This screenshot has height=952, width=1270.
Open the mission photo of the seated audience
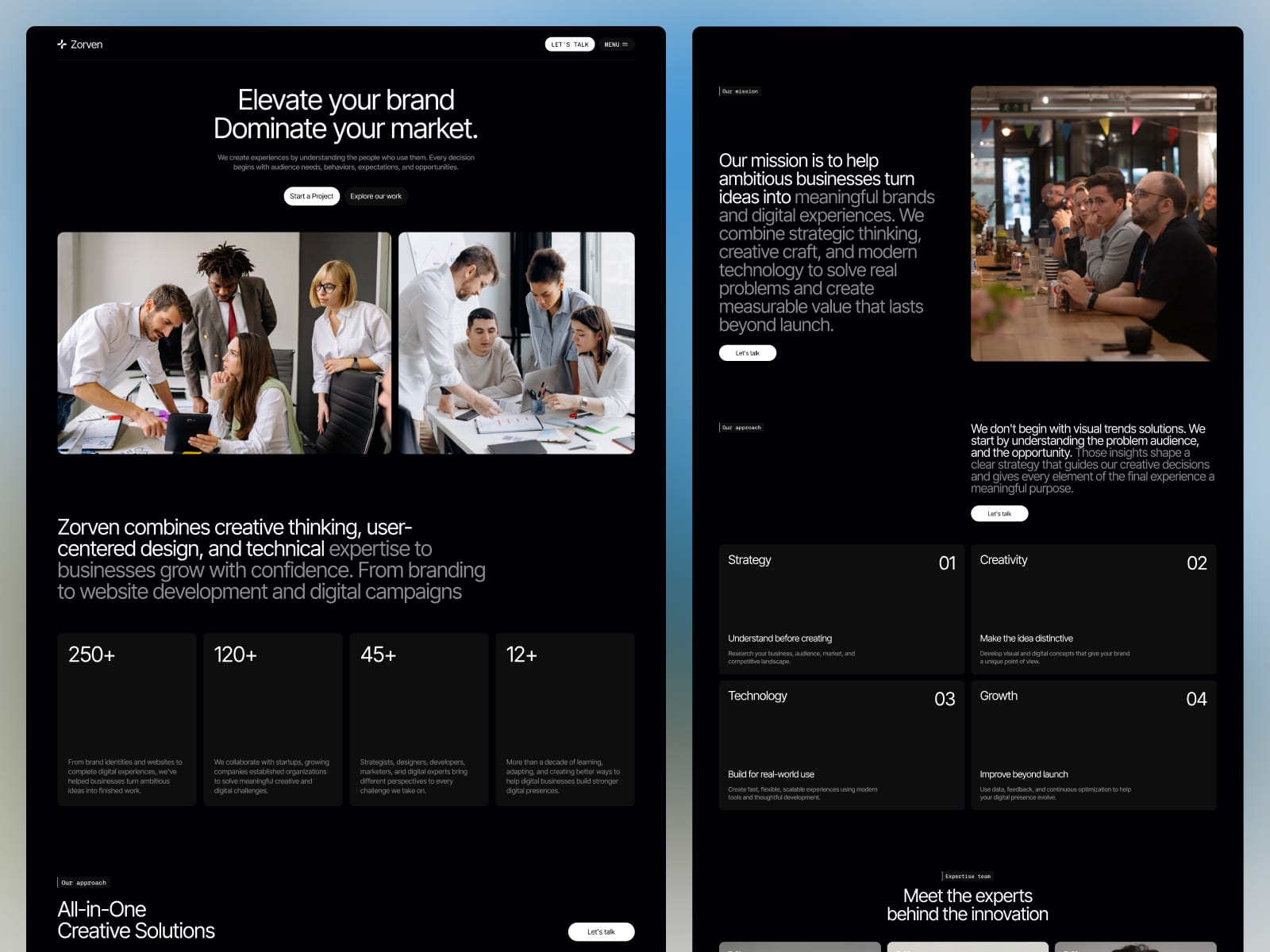point(1094,224)
